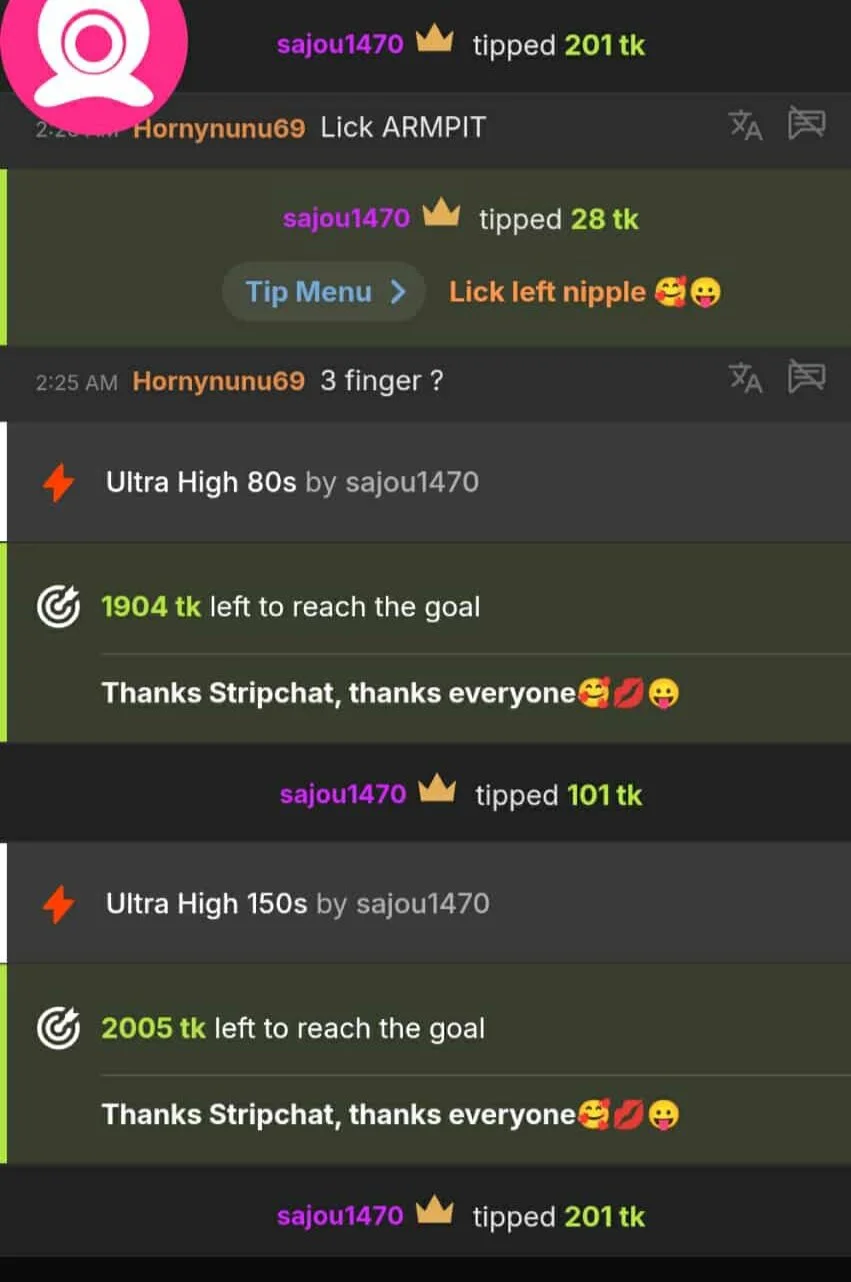Open sajou1470 profile on 101 tk tip

(343, 794)
